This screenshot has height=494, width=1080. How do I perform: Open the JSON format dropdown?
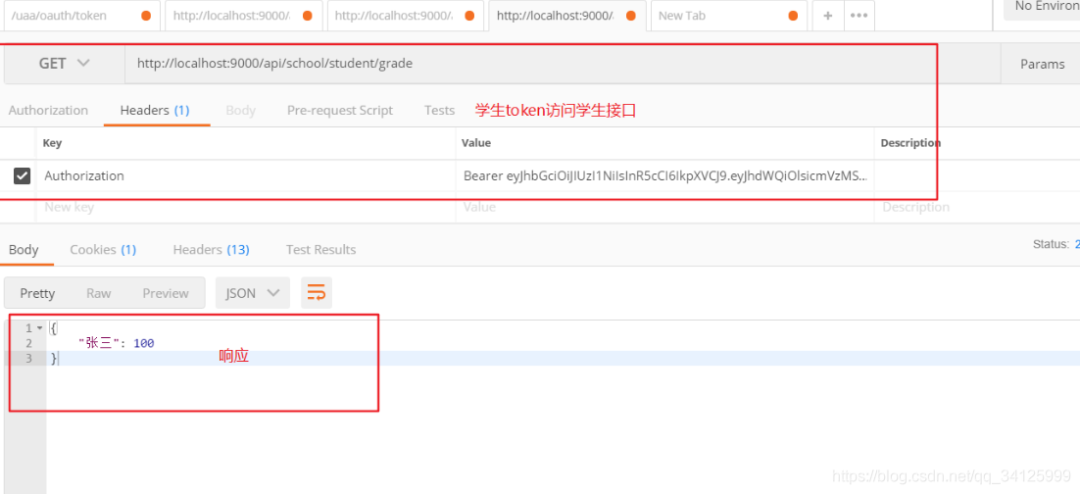(x=253, y=293)
